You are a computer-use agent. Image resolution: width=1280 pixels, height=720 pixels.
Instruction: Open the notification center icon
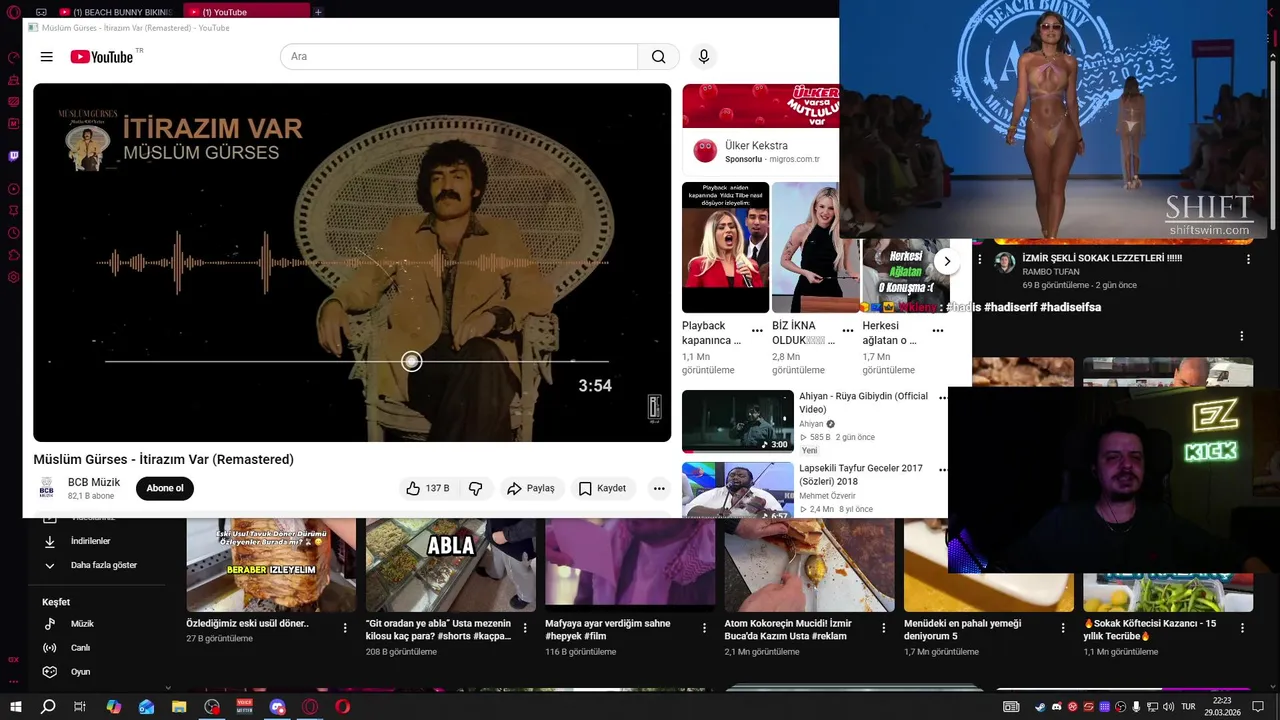1258,706
